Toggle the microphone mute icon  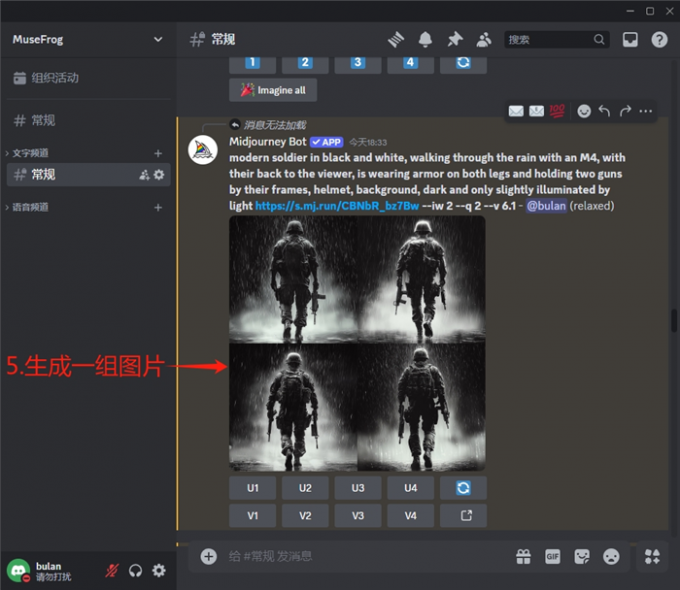pyautogui.click(x=112, y=570)
